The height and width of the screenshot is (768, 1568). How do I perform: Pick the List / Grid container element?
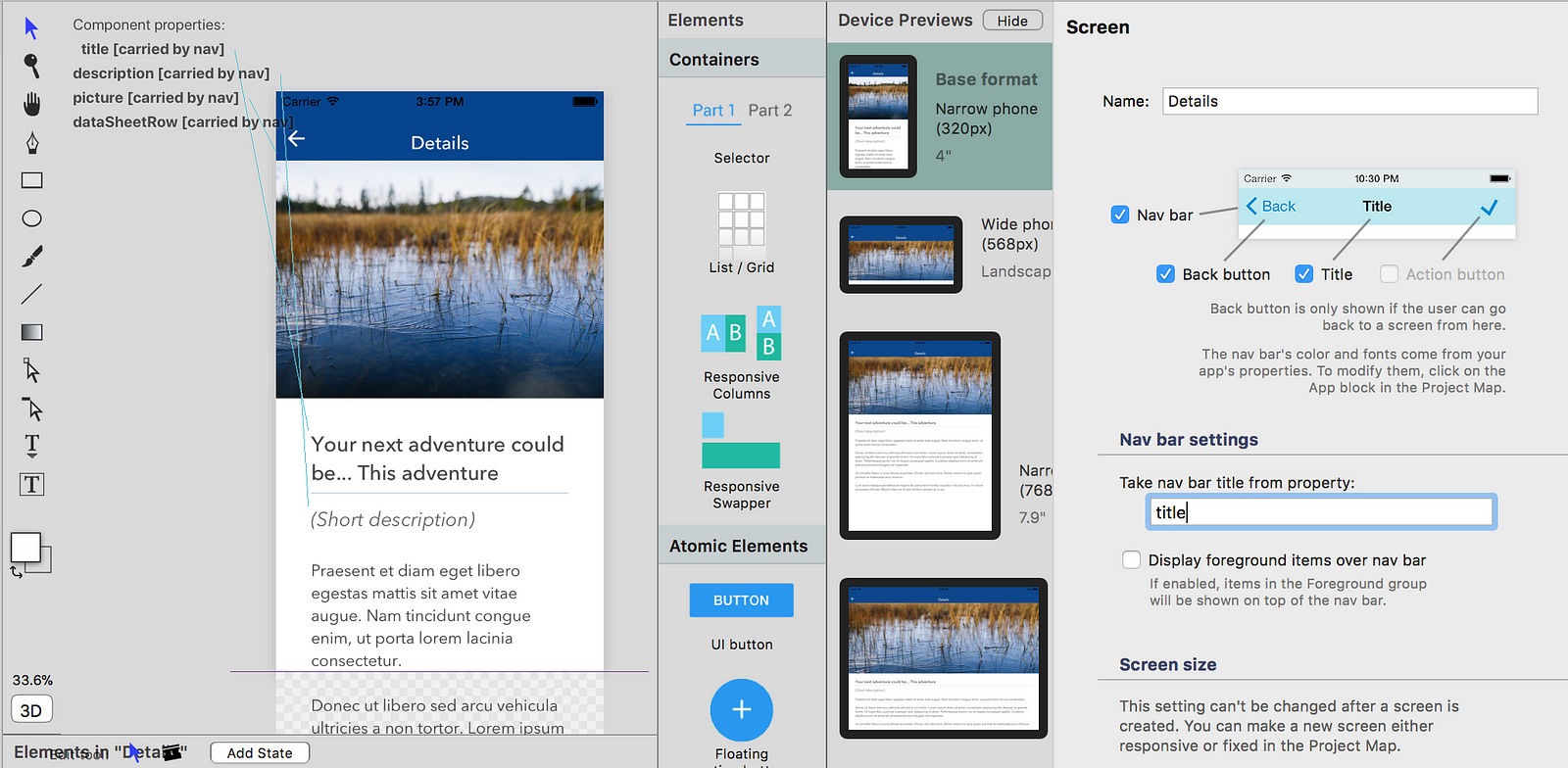(x=742, y=233)
